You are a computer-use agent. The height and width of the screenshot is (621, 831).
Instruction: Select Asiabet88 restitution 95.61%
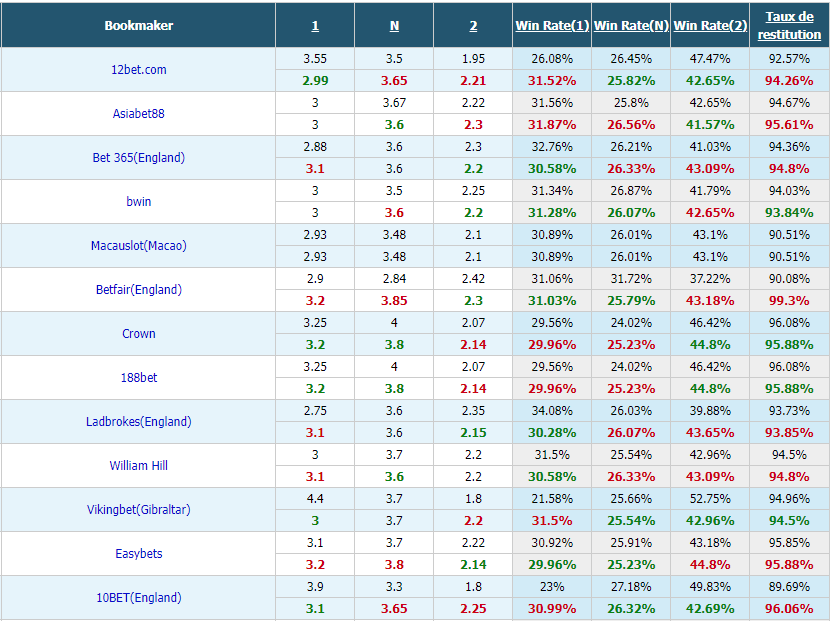[789, 125]
